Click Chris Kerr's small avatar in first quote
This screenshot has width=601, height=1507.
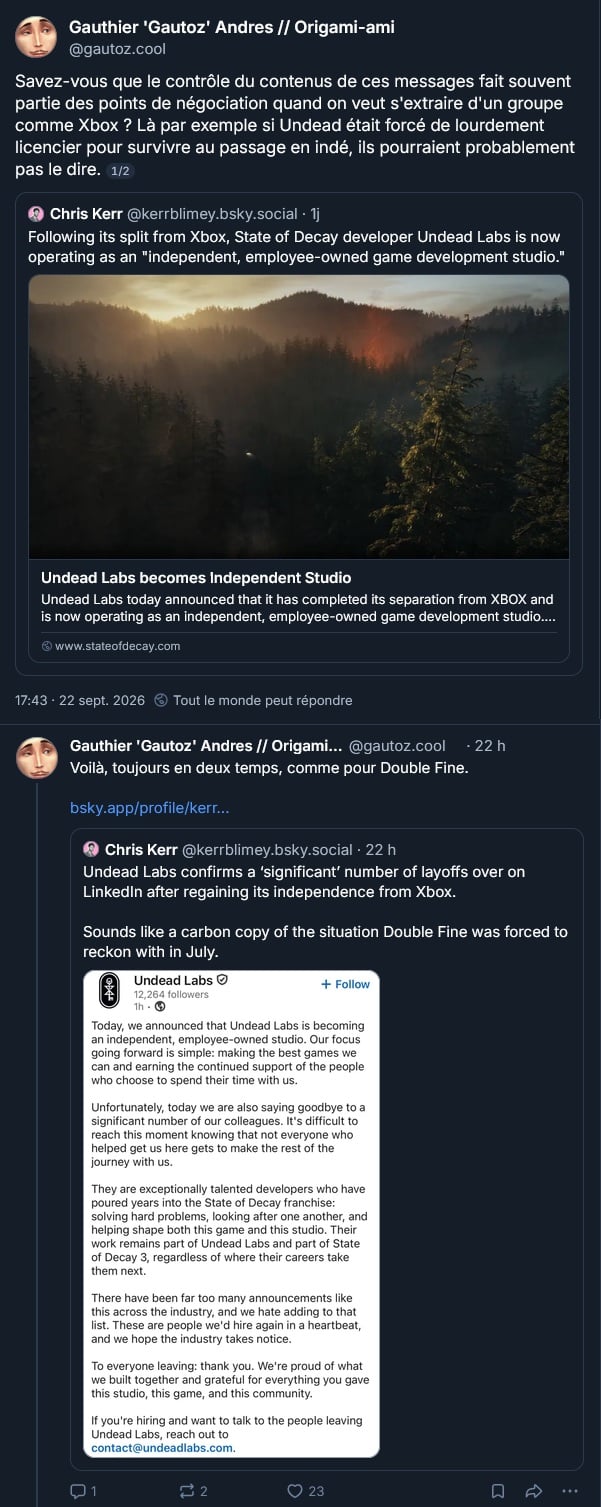tap(36, 213)
